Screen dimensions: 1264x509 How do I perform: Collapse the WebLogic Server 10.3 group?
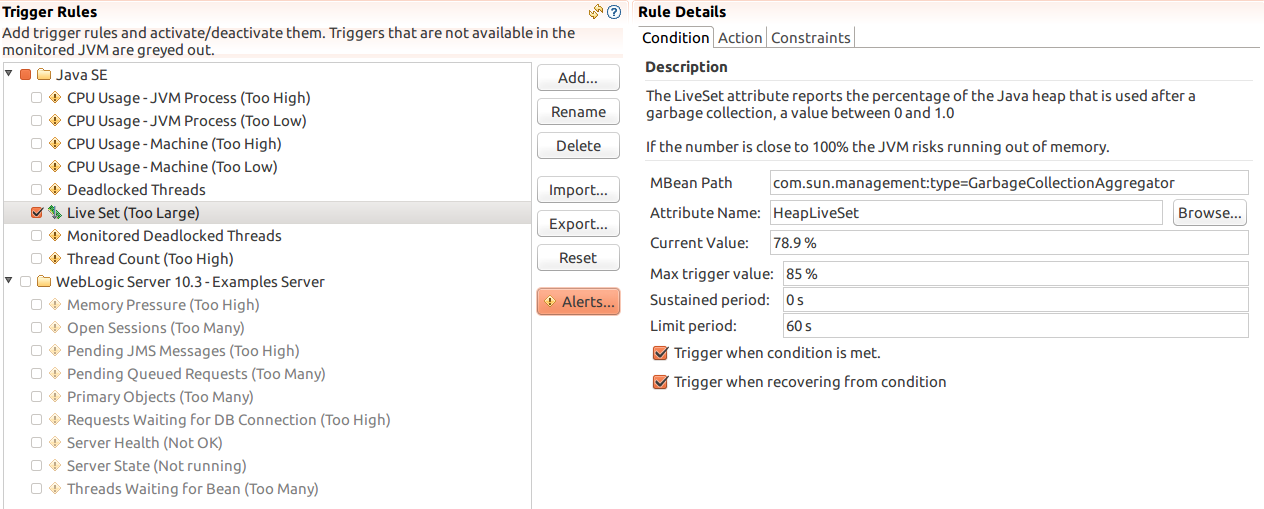(x=9, y=282)
